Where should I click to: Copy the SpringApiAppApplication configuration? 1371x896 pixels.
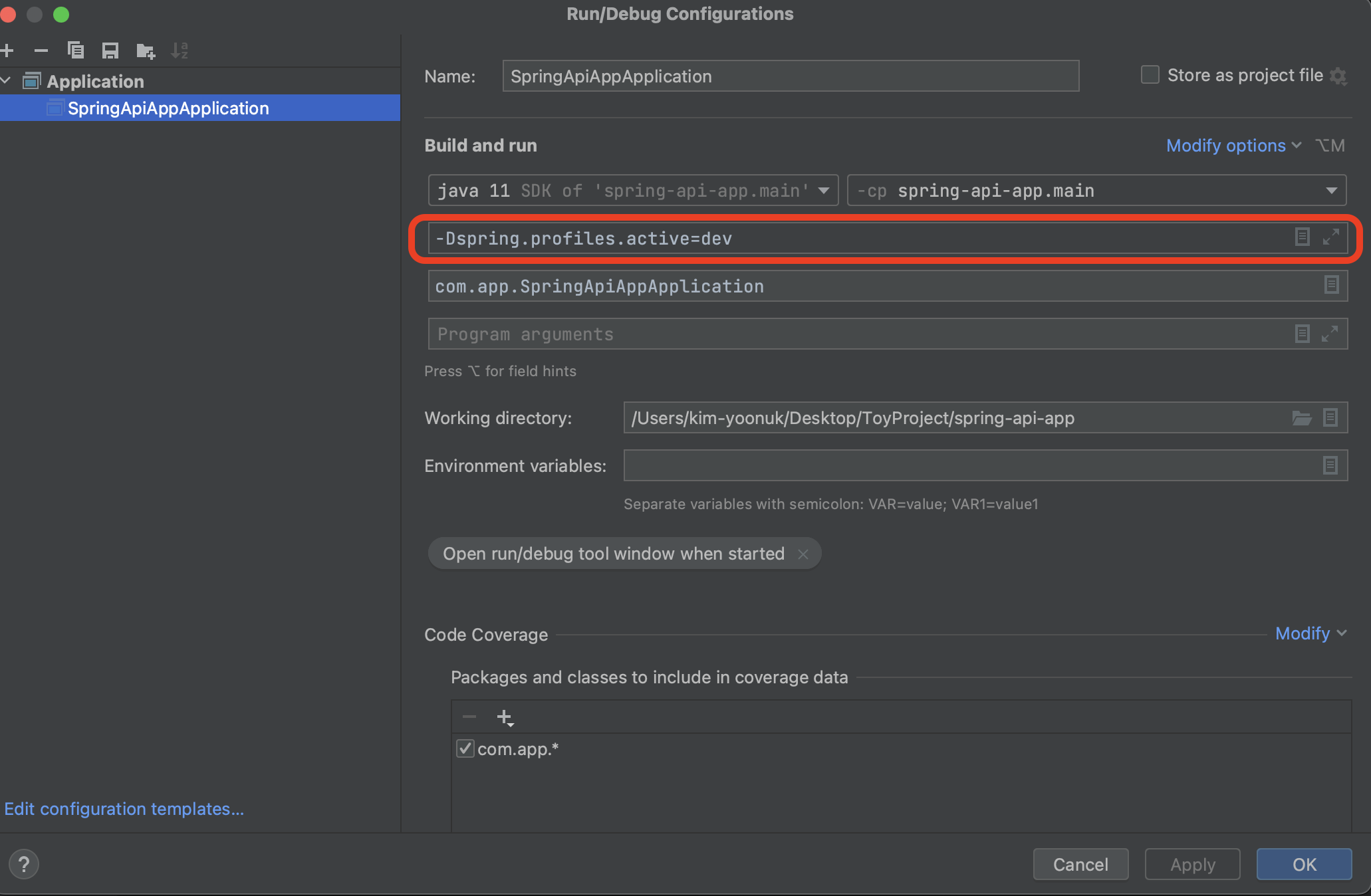click(76, 50)
